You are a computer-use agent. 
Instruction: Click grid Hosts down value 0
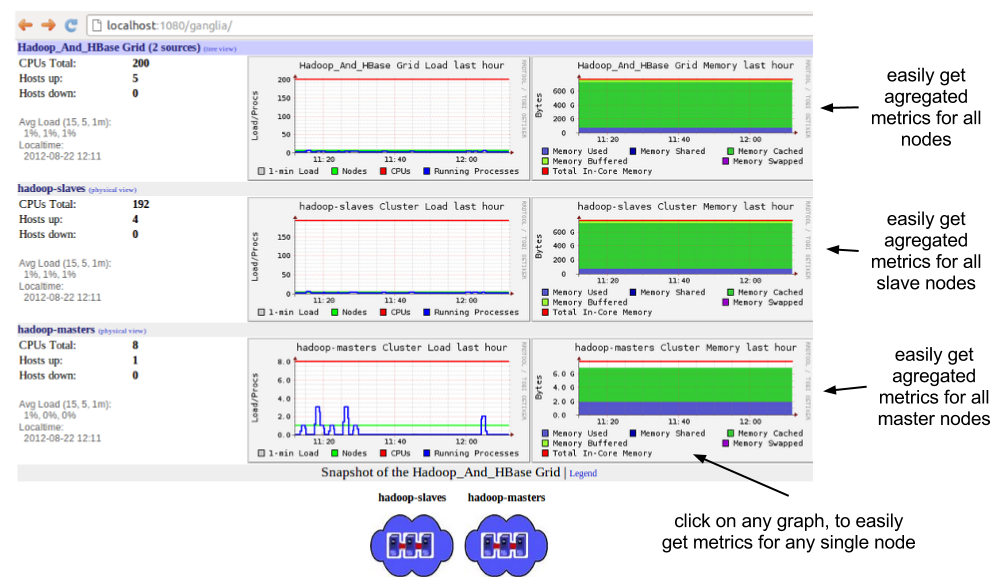135,93
